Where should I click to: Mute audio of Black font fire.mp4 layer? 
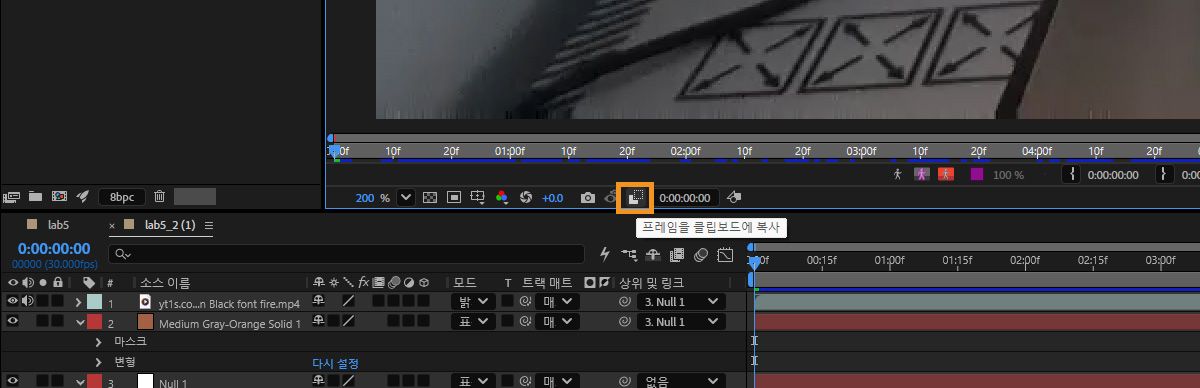pyautogui.click(x=27, y=301)
